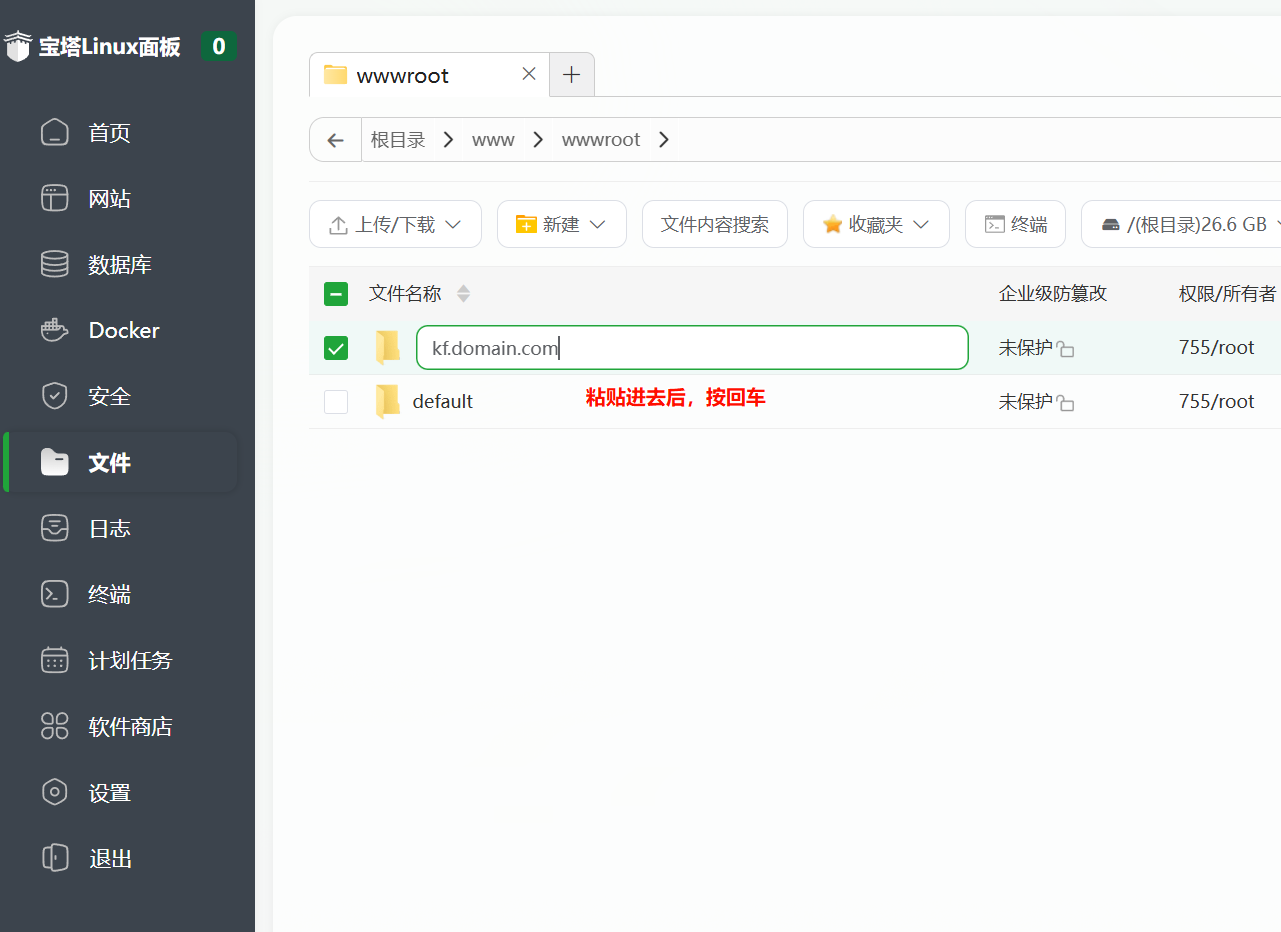Check the default folder checkbox
The width and height of the screenshot is (1281, 932).
336,402
